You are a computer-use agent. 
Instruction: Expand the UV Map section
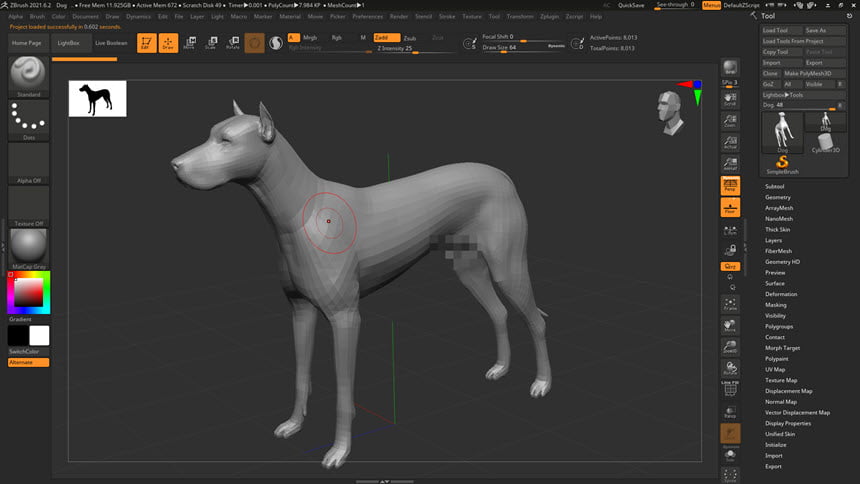[x=775, y=369]
